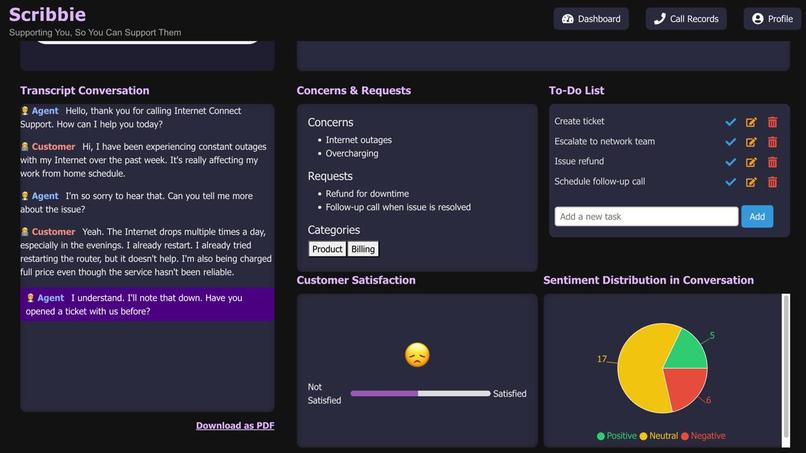Image resolution: width=806 pixels, height=453 pixels.
Task: Delete the 'Create ticket' task
Action: (x=772, y=122)
